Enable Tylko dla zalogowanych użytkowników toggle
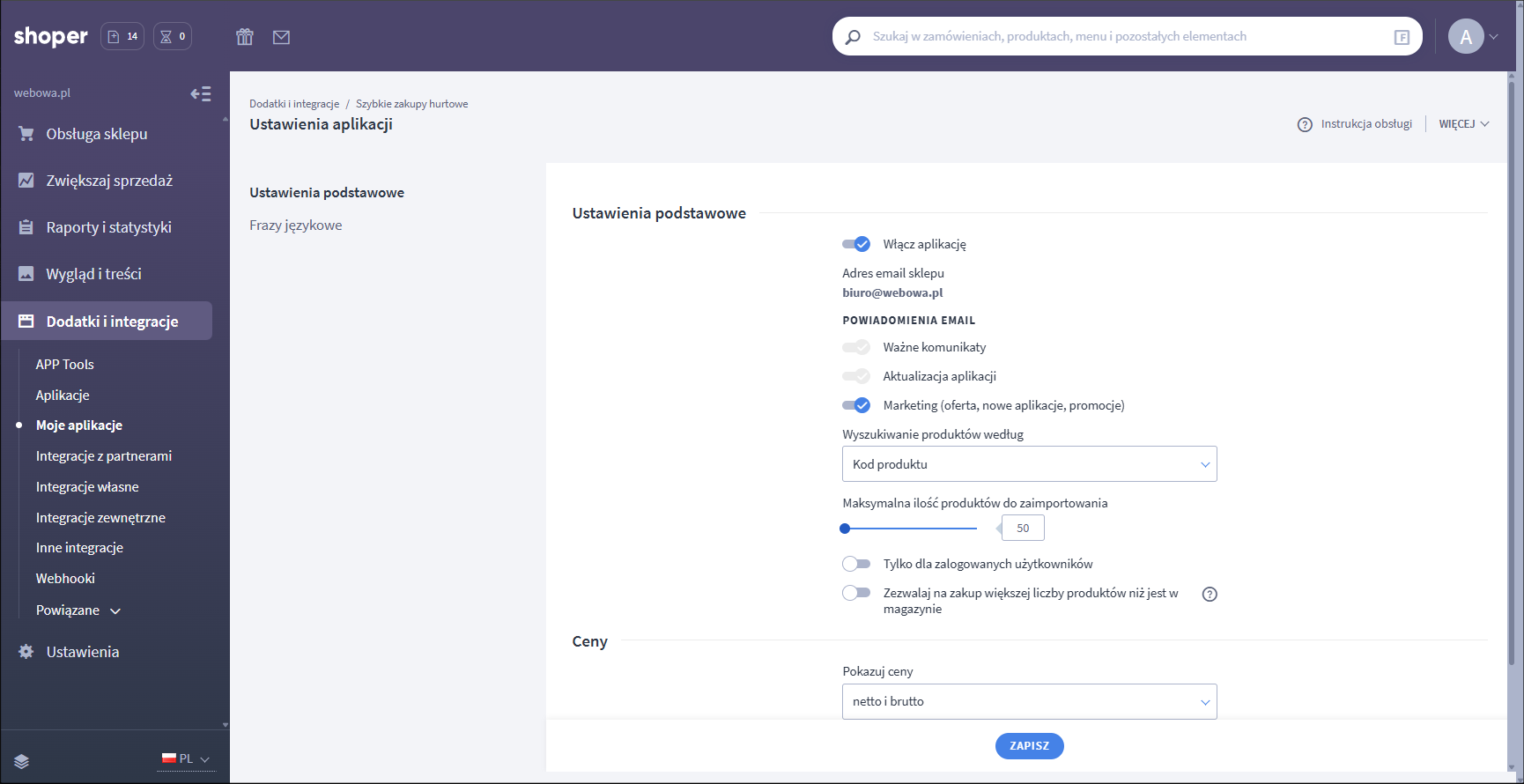 pyautogui.click(x=856, y=564)
